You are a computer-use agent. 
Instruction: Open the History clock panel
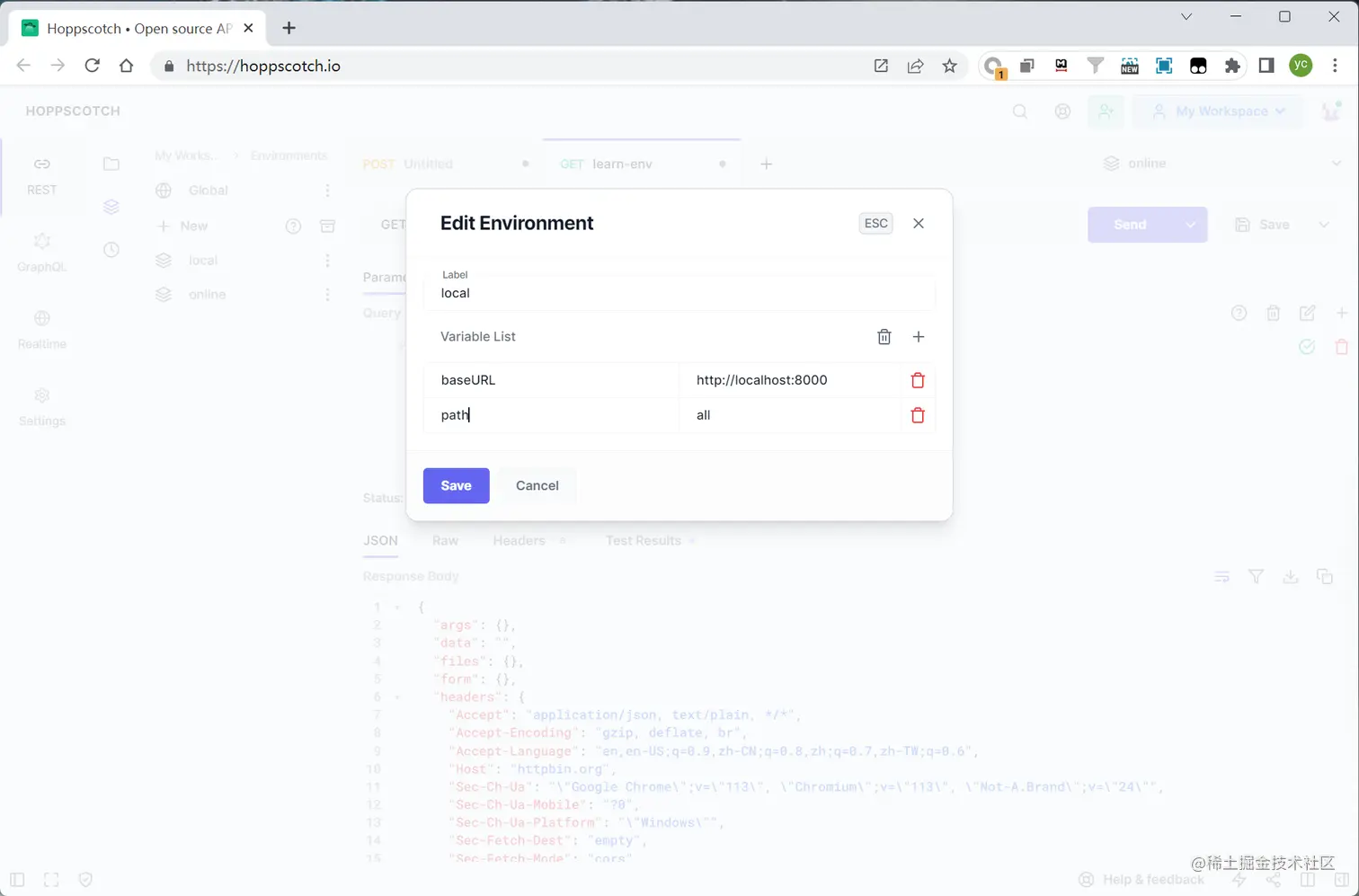click(x=111, y=249)
